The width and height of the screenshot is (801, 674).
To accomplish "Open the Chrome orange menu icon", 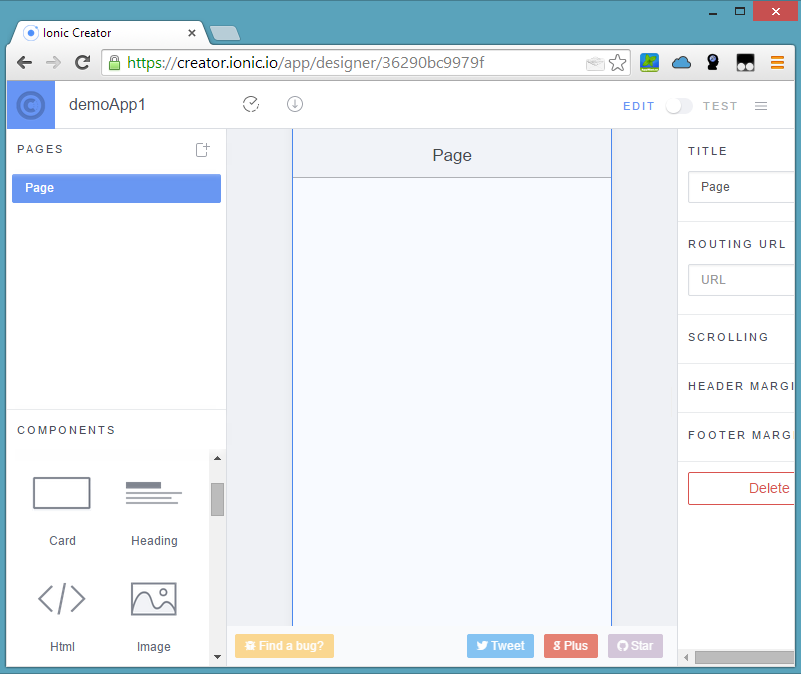I will coord(777,63).
